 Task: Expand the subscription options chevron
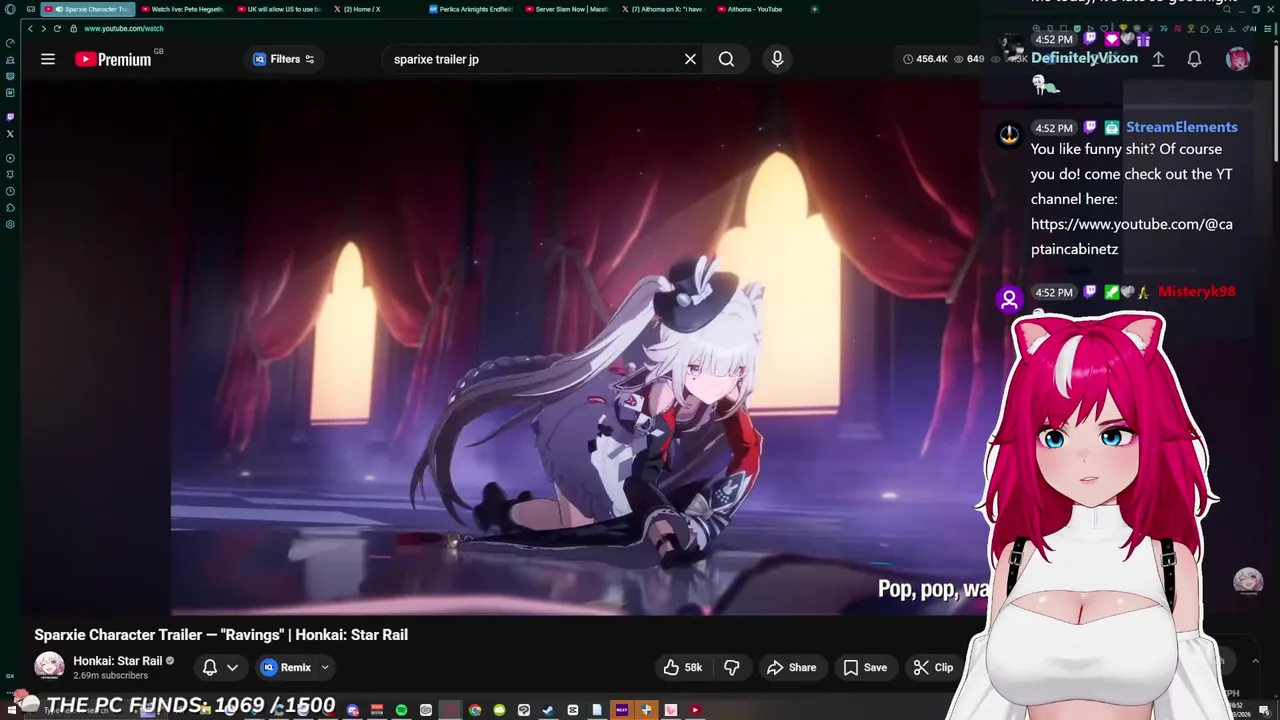(x=232, y=667)
